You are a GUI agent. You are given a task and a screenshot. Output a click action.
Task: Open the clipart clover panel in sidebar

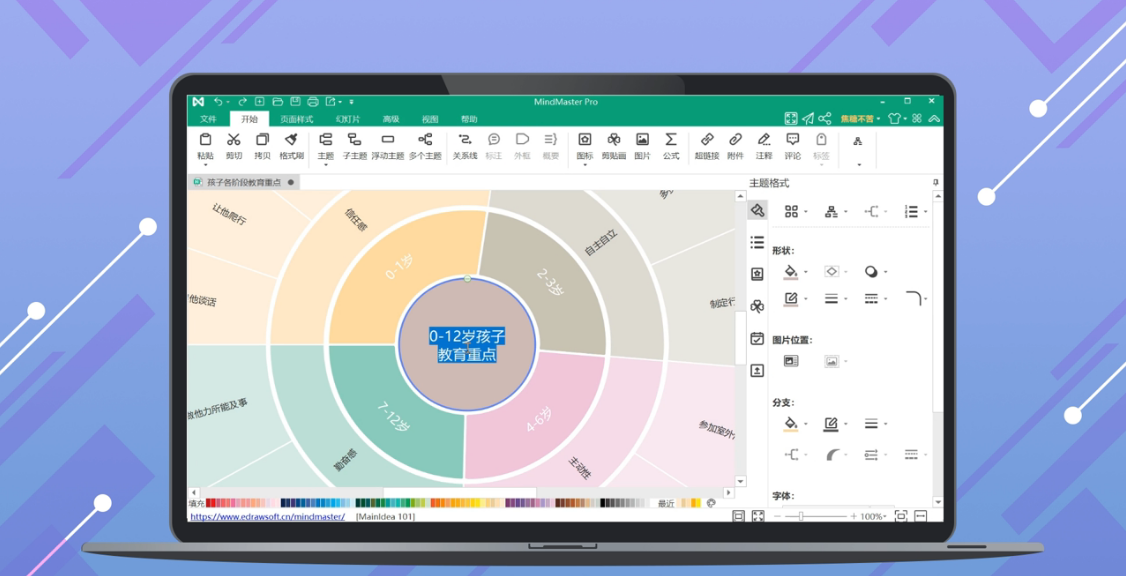tap(757, 306)
